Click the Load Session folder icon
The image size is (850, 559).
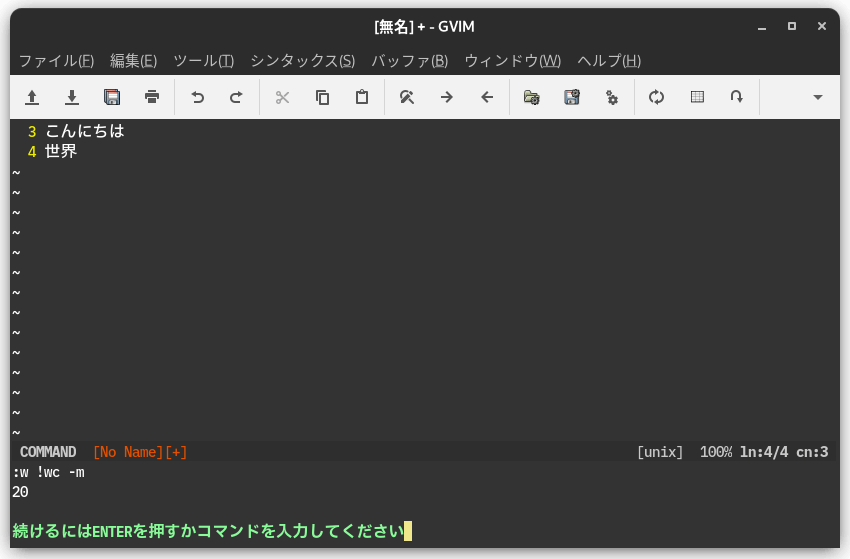tap(531, 98)
